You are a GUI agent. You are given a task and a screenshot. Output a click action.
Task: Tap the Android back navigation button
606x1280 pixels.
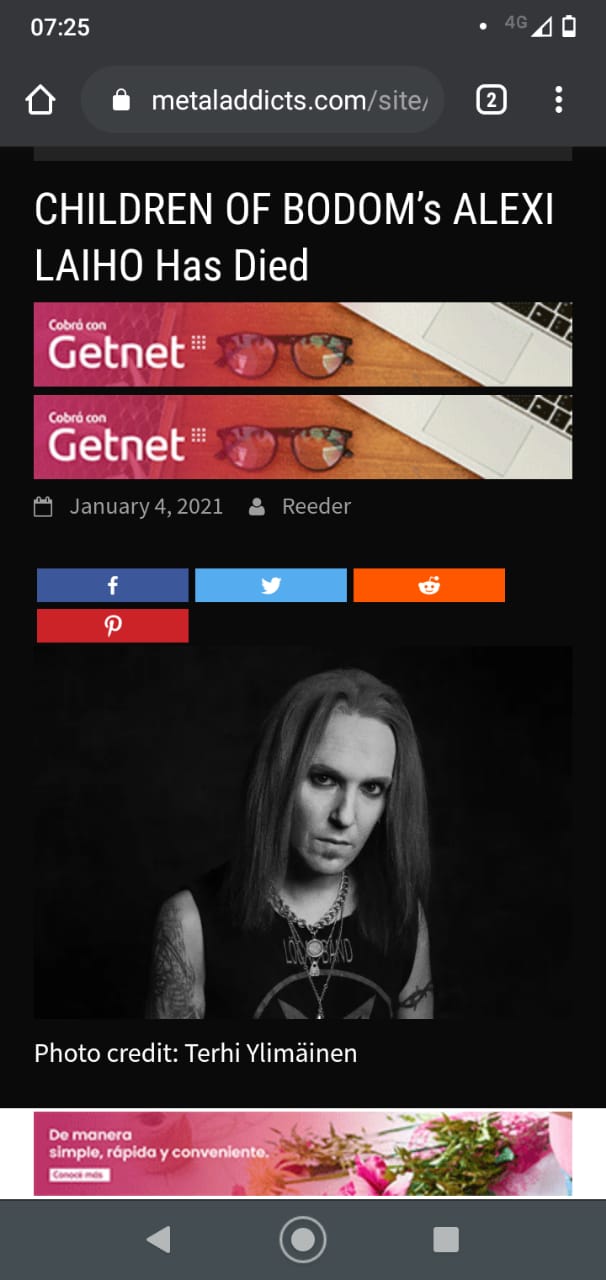158,1240
